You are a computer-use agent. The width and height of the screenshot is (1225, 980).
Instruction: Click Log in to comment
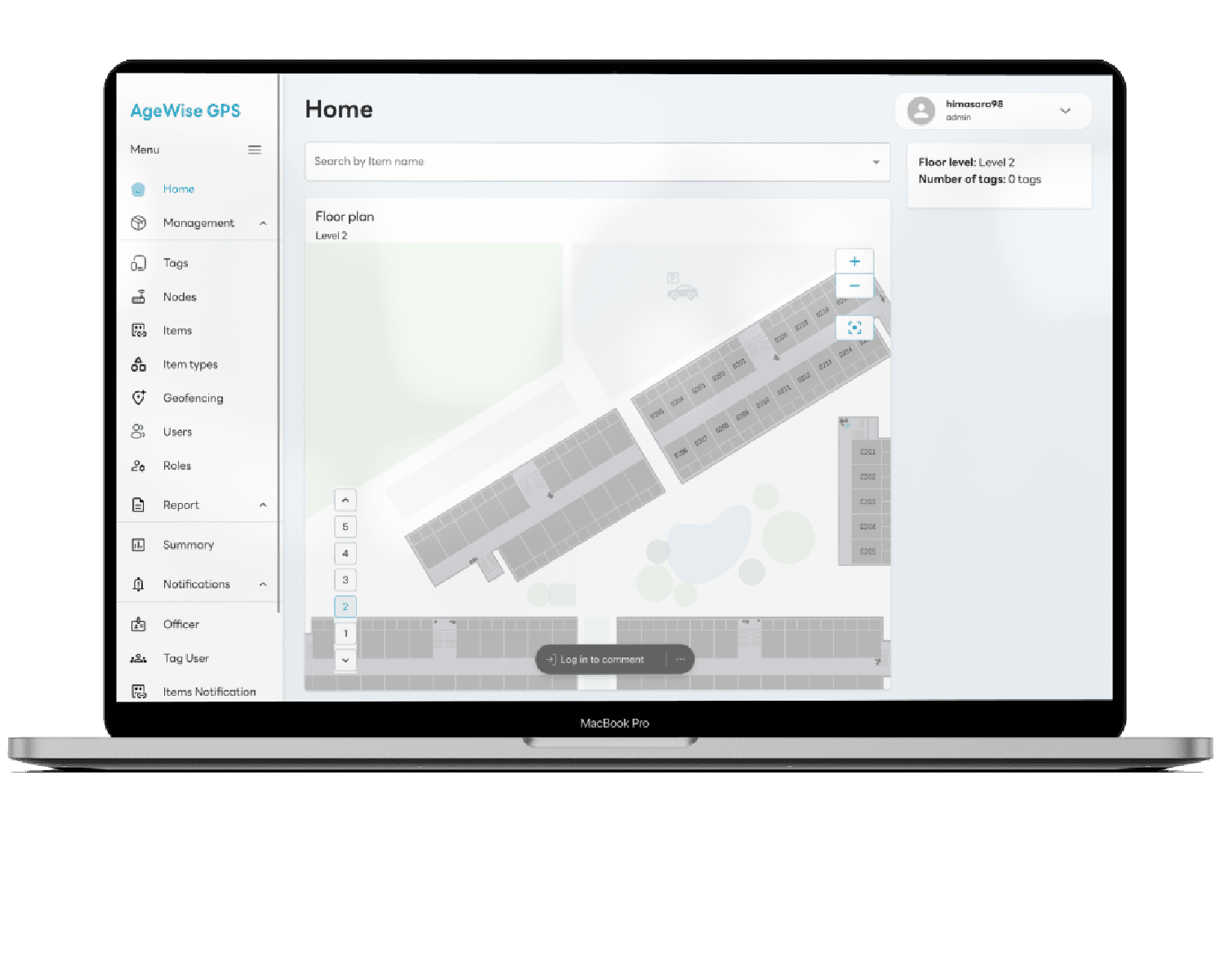[x=602, y=660]
